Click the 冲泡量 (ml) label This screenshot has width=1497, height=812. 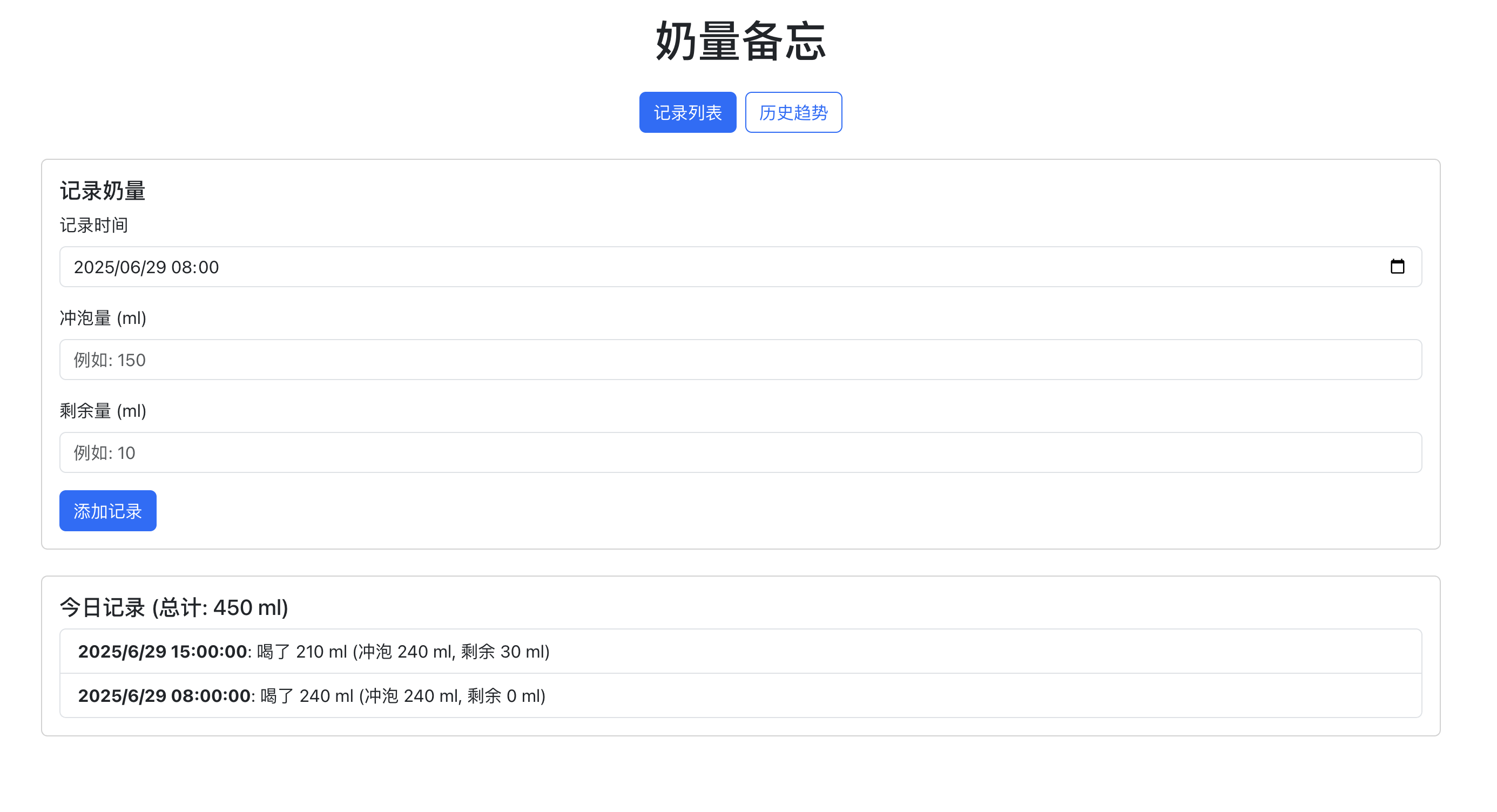coord(102,317)
